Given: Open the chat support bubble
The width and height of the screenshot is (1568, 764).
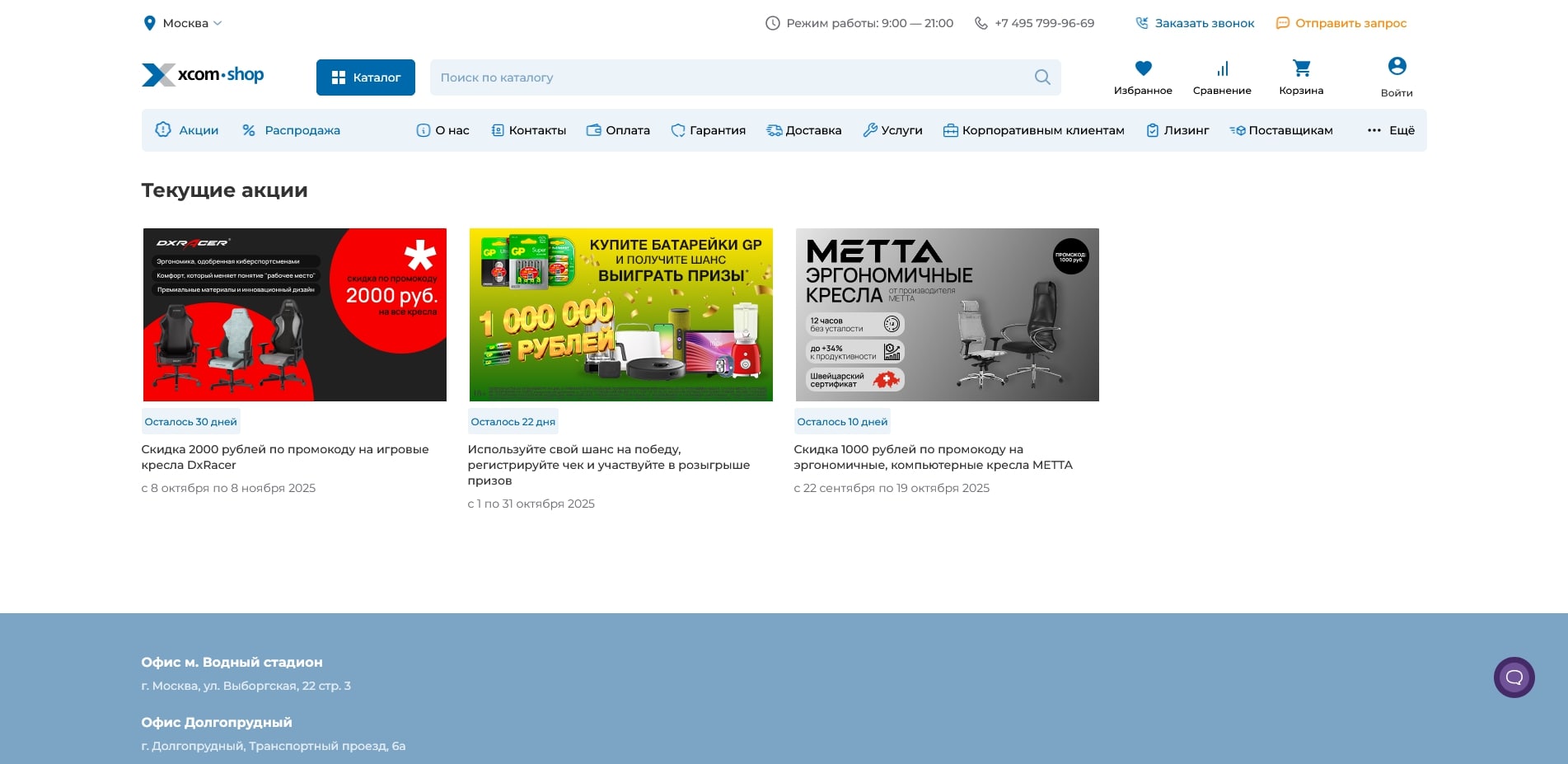Looking at the screenshot, I should [x=1514, y=677].
